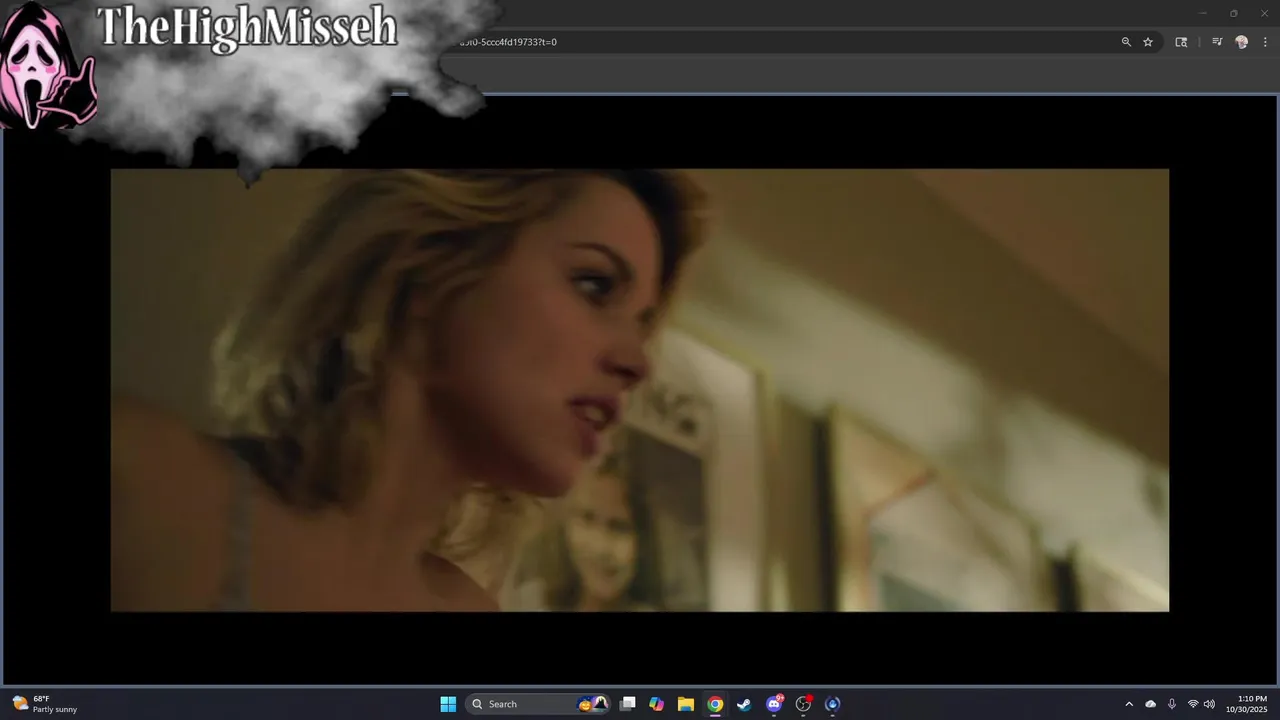Open the volume speaker tray icon
Image resolution: width=1280 pixels, height=720 pixels.
(1209, 704)
